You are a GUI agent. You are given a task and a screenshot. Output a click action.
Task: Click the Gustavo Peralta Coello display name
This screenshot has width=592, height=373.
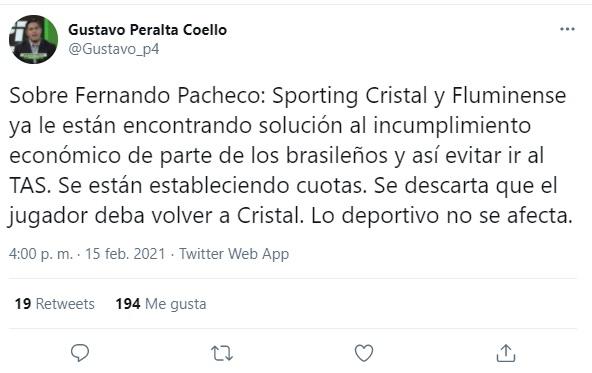147,30
